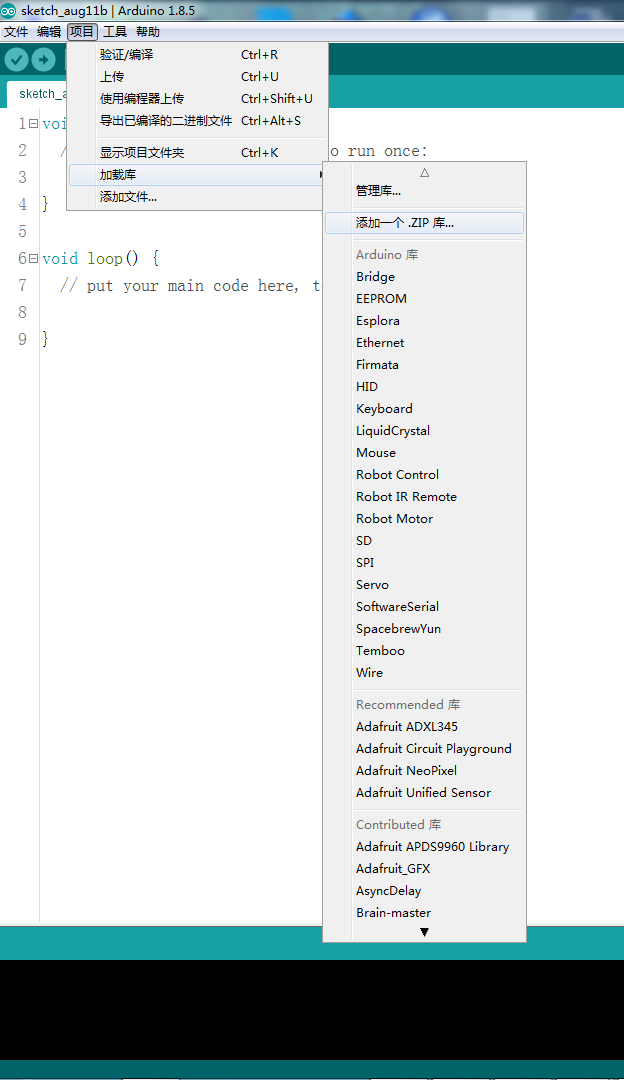The image size is (624, 1080).
Task: Include the Mouse library
Action: pyautogui.click(x=424, y=453)
